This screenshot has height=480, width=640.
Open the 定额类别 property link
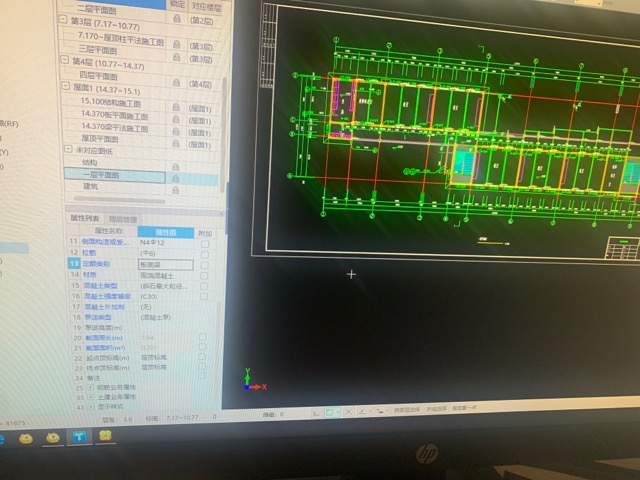[x=96, y=264]
